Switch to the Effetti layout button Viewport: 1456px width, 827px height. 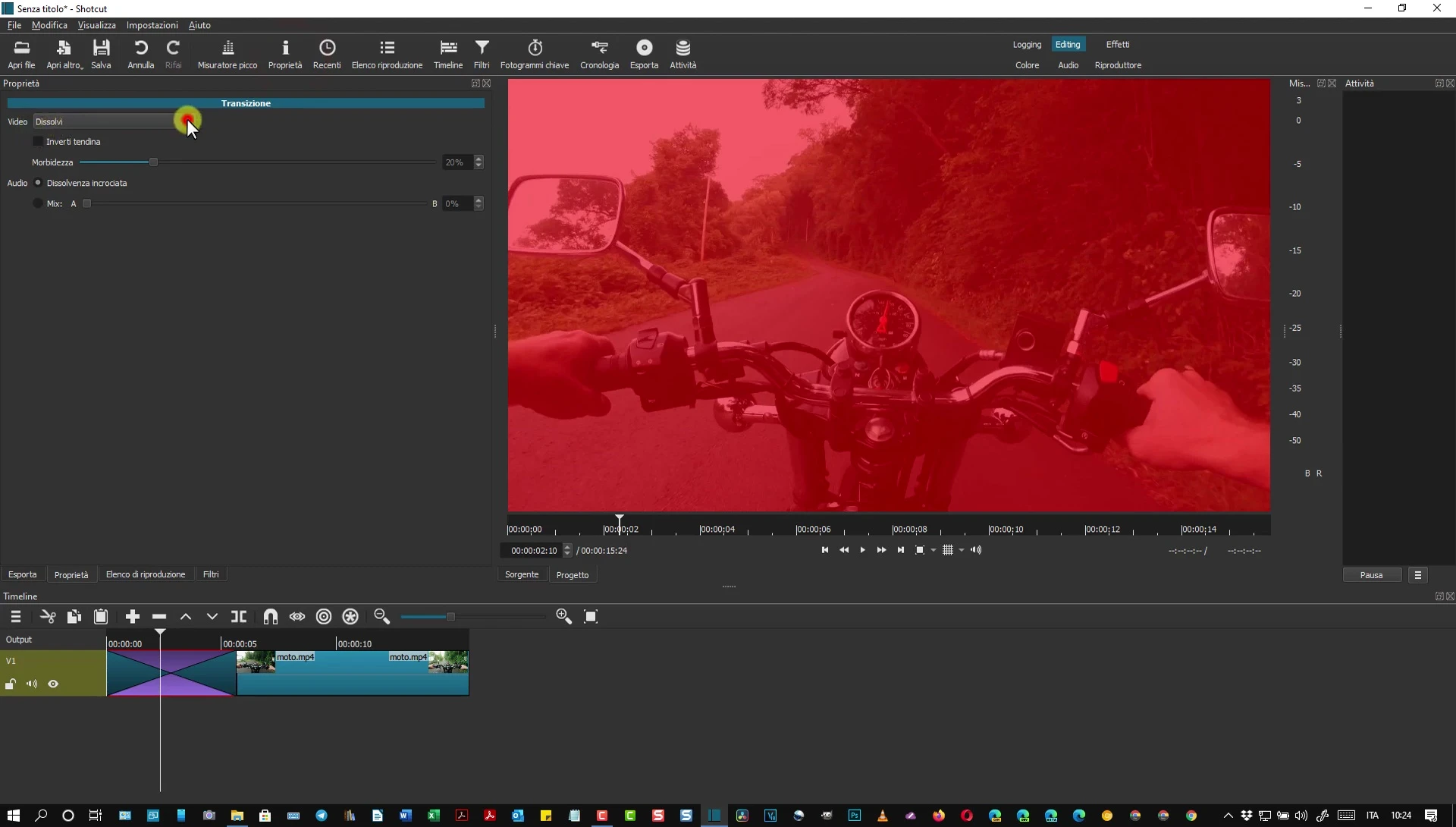[1117, 44]
